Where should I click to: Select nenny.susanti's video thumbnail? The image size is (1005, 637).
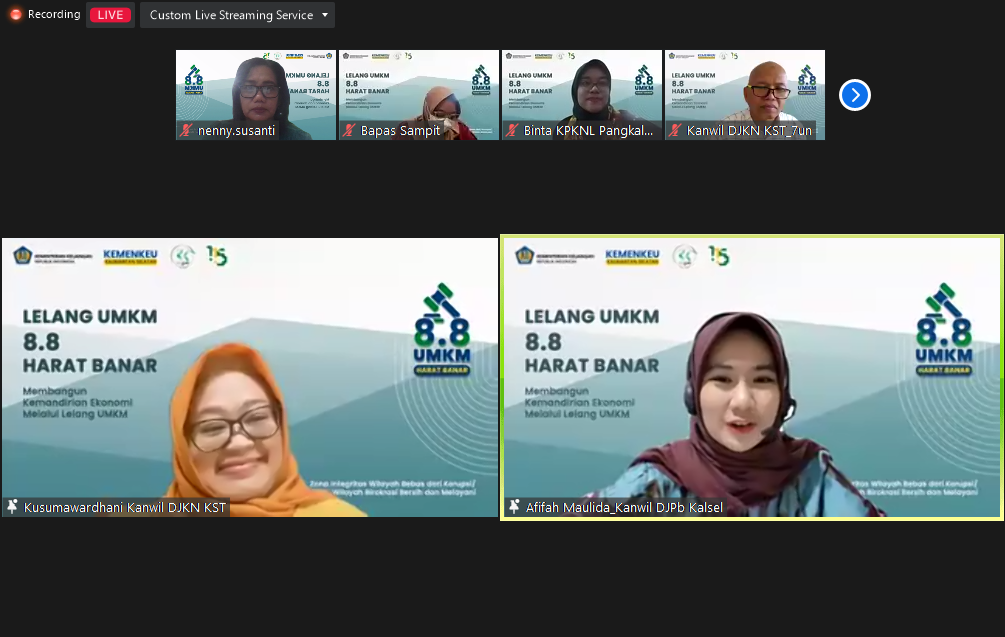(x=255, y=90)
